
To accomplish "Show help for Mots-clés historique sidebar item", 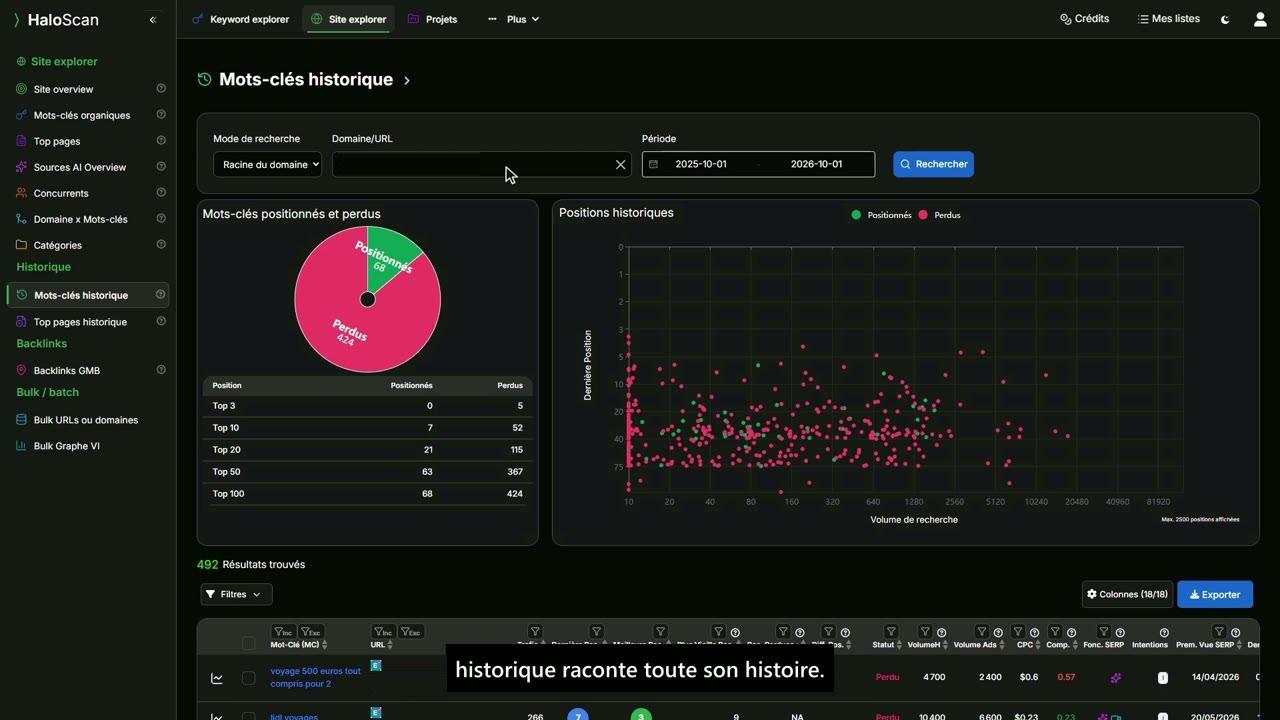I will click(161, 294).
